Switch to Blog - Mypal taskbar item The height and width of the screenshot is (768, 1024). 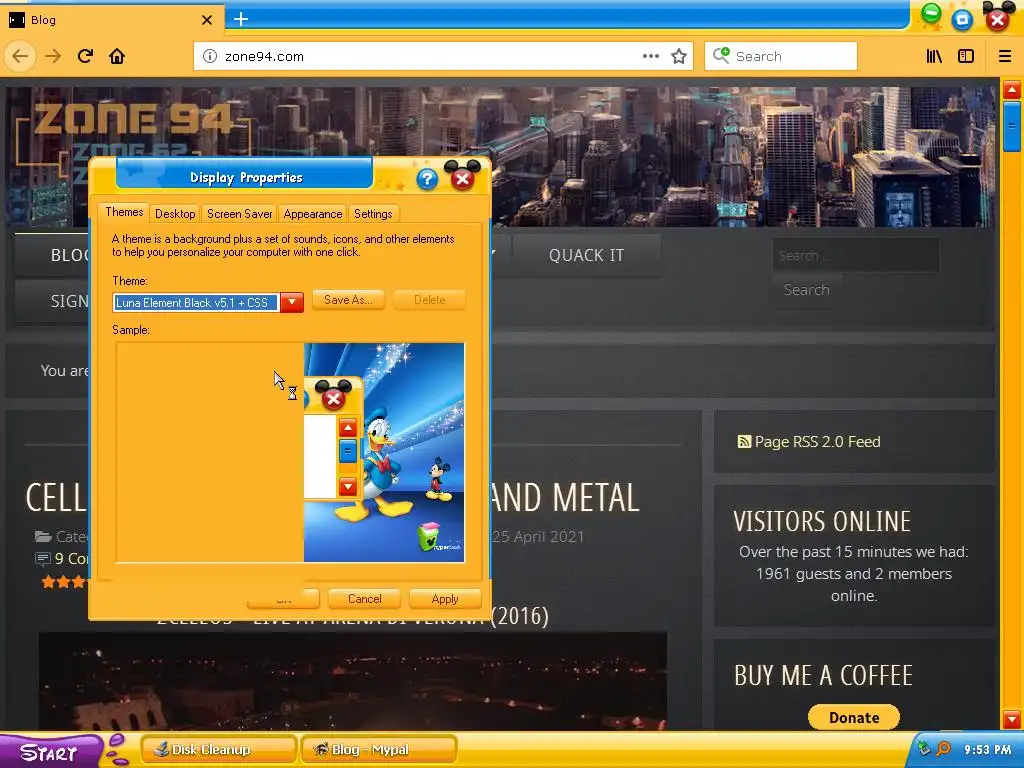[379, 750]
